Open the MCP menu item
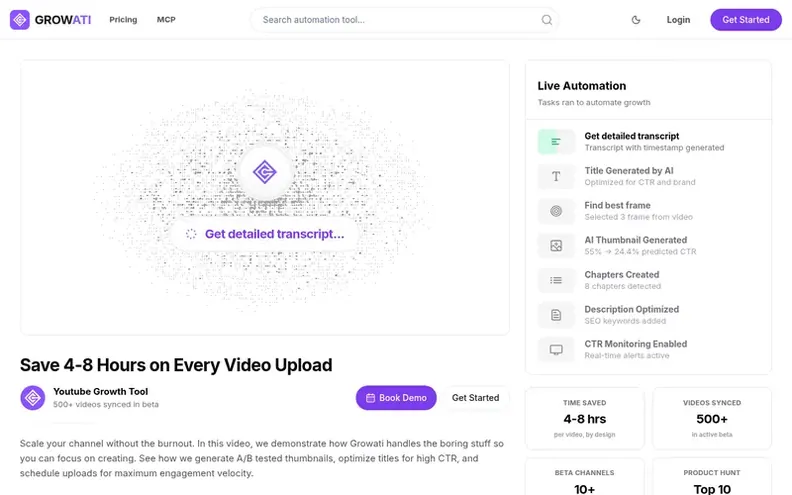 point(166,20)
